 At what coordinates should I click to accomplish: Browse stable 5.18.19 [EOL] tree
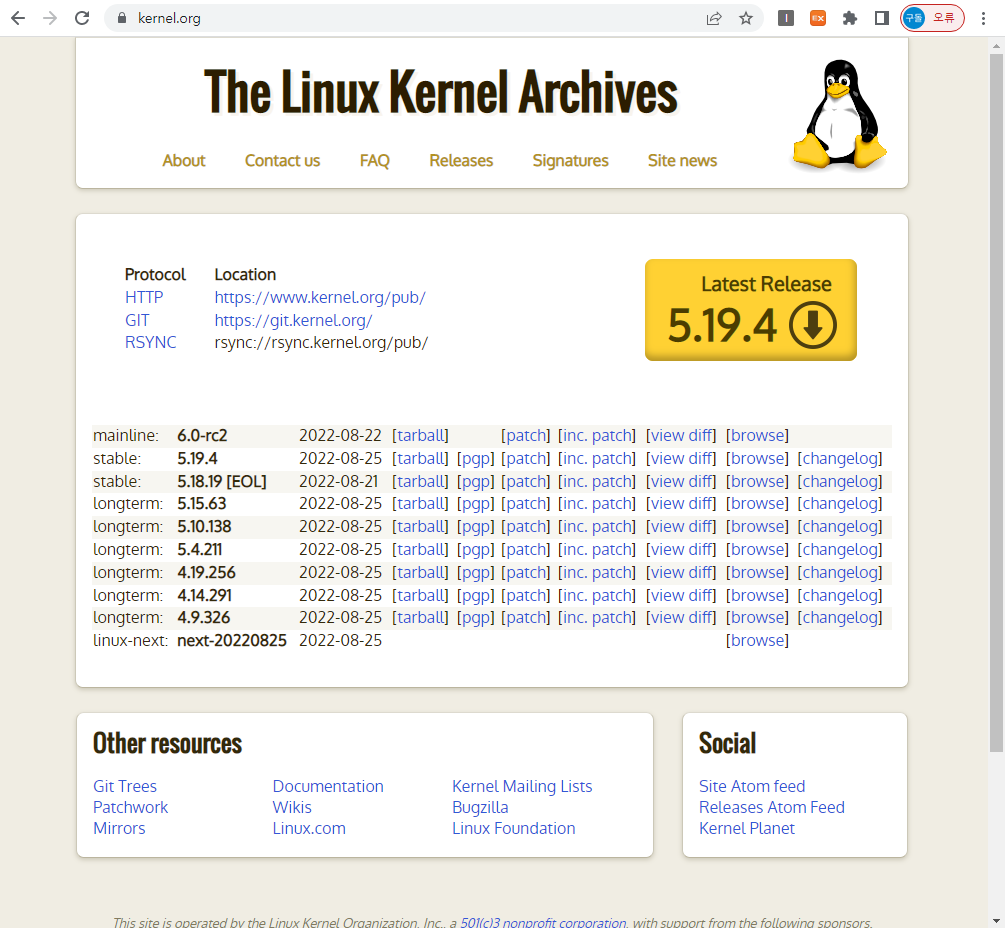point(758,481)
